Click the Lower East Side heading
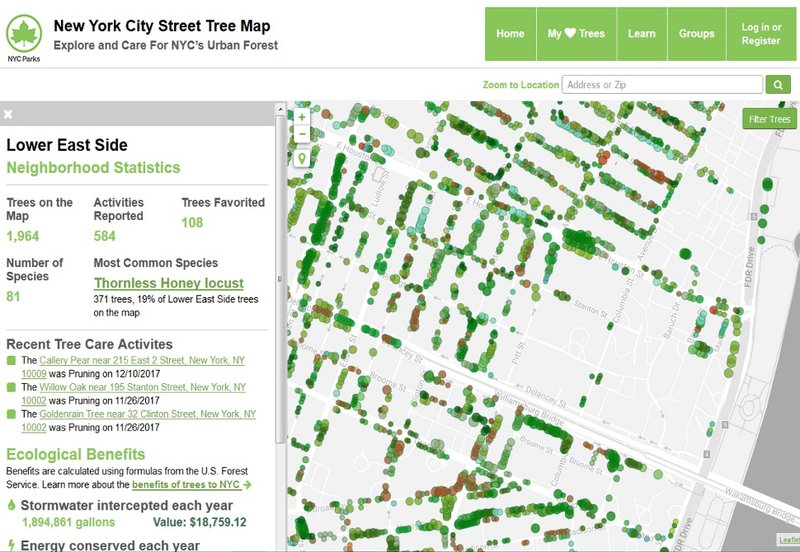 click(x=67, y=145)
